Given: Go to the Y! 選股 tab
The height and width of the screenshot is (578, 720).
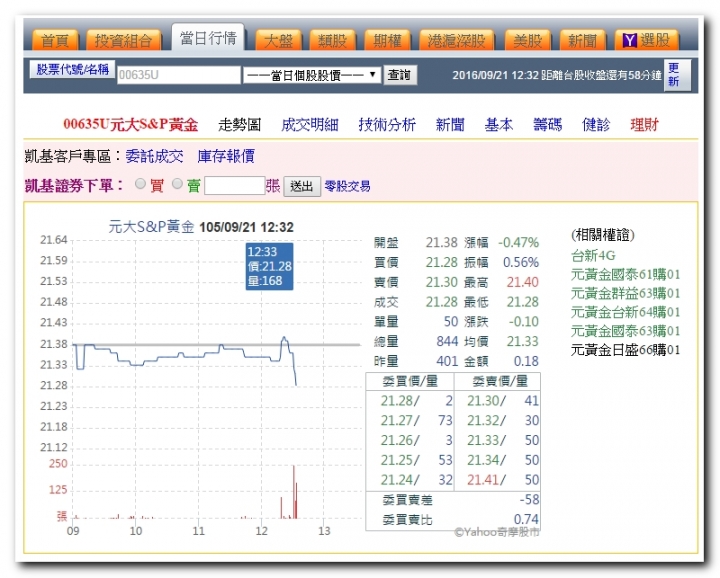Looking at the screenshot, I should click(x=646, y=40).
